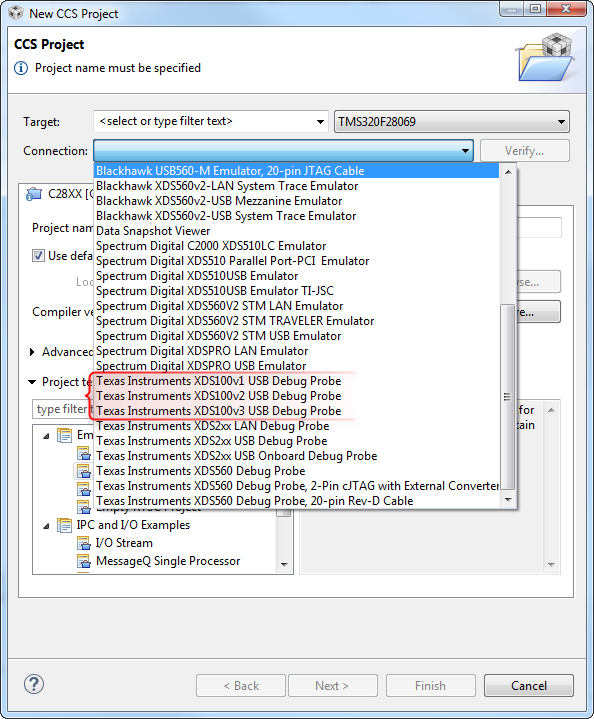This screenshot has width=594, height=719.
Task: Click the IPC and I/O Examples folder icon
Action: 64,525
